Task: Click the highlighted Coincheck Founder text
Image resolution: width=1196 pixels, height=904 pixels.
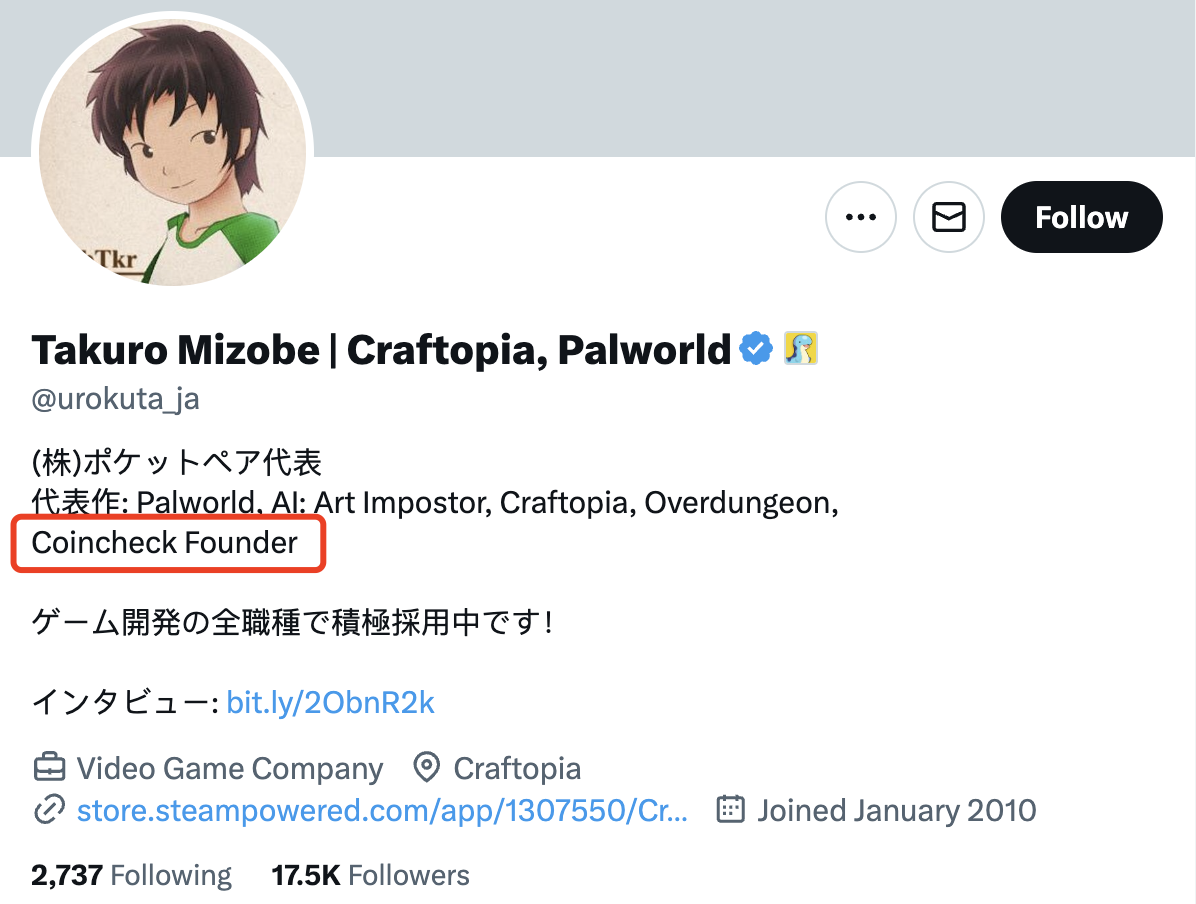Action: coord(165,543)
